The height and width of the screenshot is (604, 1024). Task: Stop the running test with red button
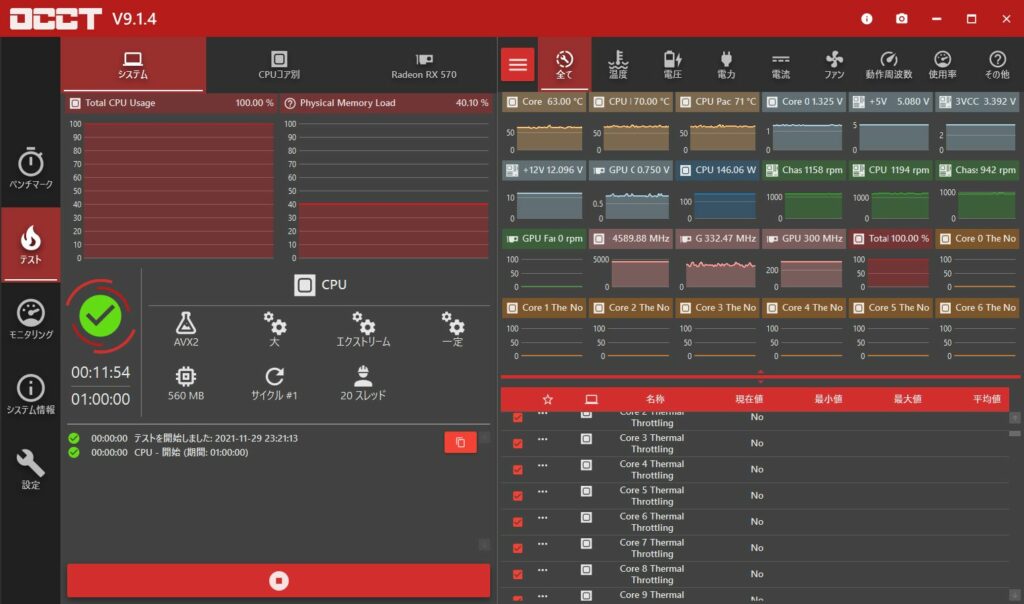pos(279,580)
